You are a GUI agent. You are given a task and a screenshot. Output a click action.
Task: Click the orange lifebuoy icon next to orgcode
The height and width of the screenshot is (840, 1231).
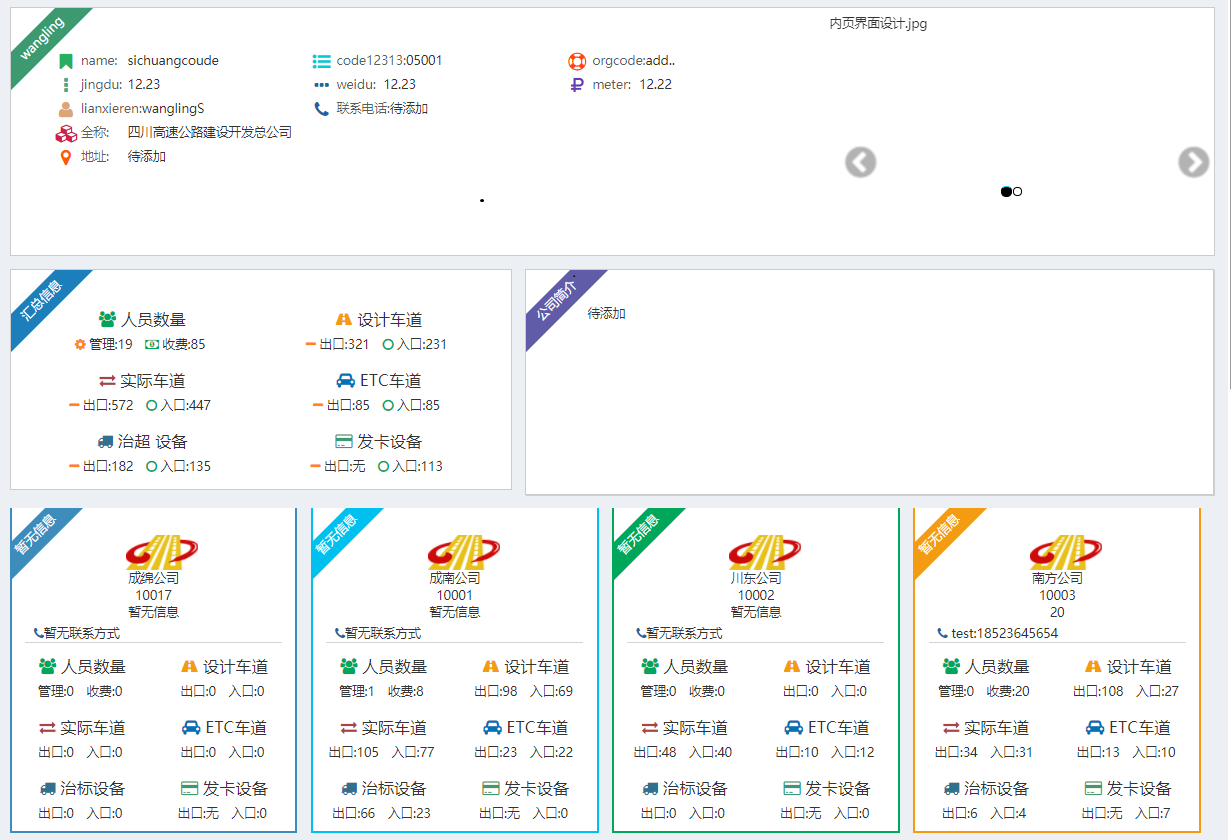point(576,61)
